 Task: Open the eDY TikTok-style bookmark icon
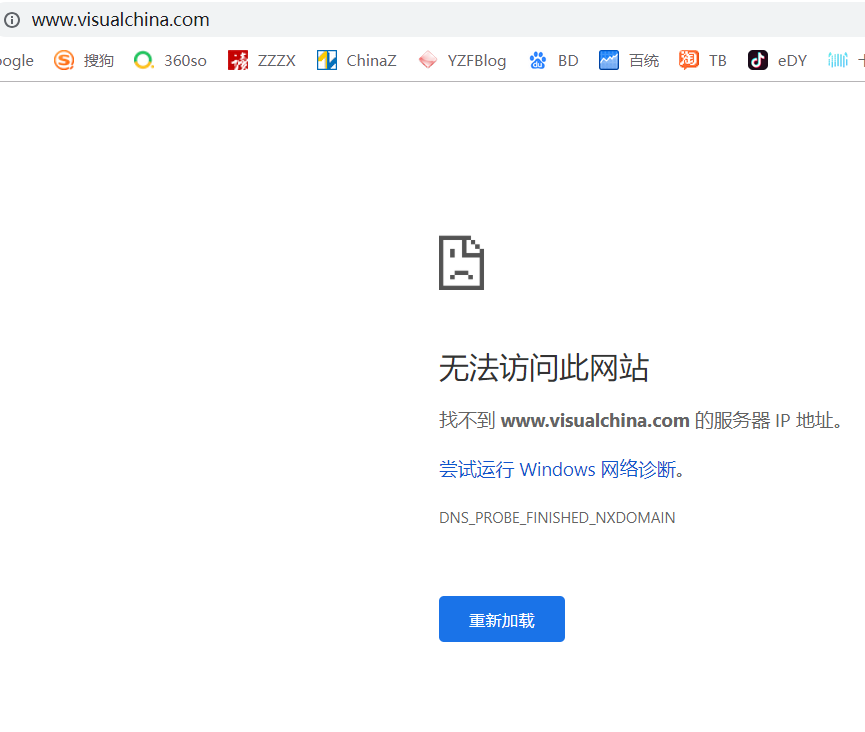click(x=758, y=60)
